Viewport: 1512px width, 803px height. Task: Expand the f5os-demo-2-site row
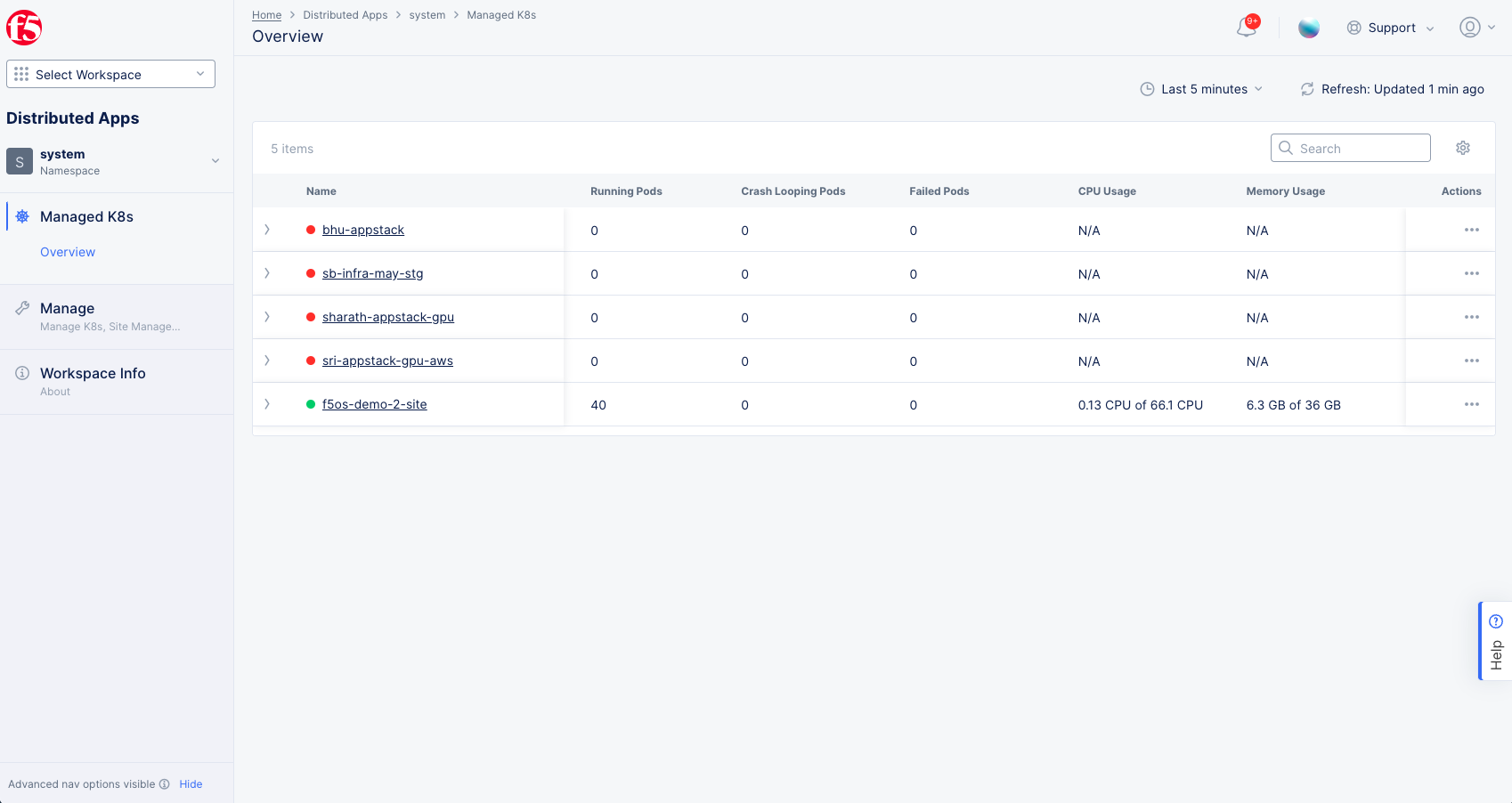(x=266, y=403)
